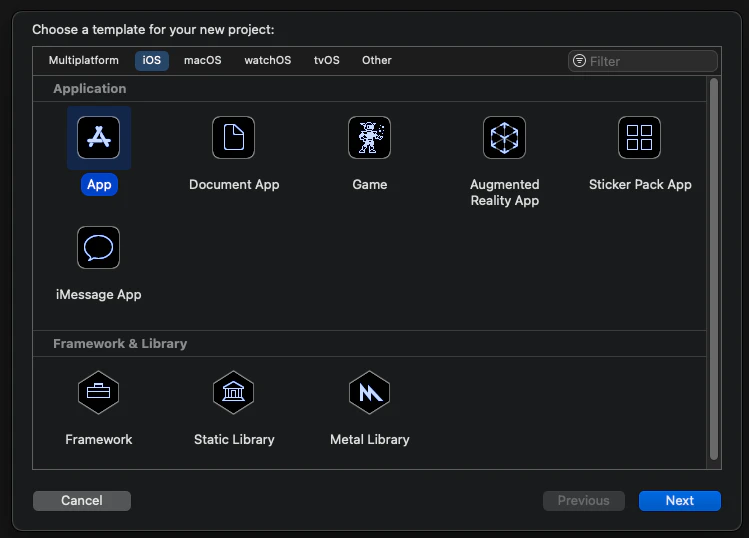Open the Other templates tab

pyautogui.click(x=376, y=60)
